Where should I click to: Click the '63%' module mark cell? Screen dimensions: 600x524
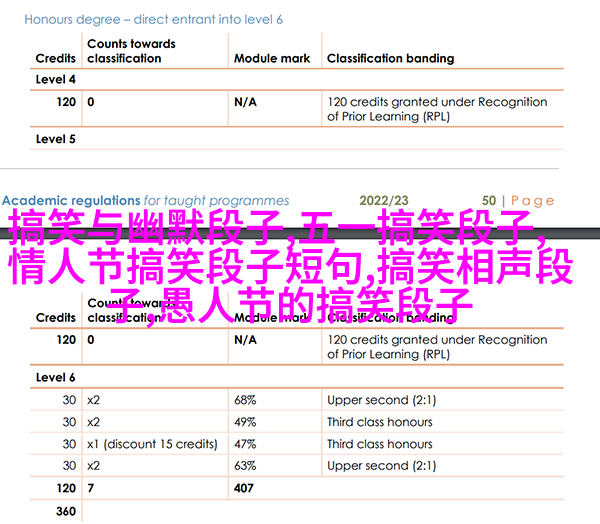click(246, 466)
